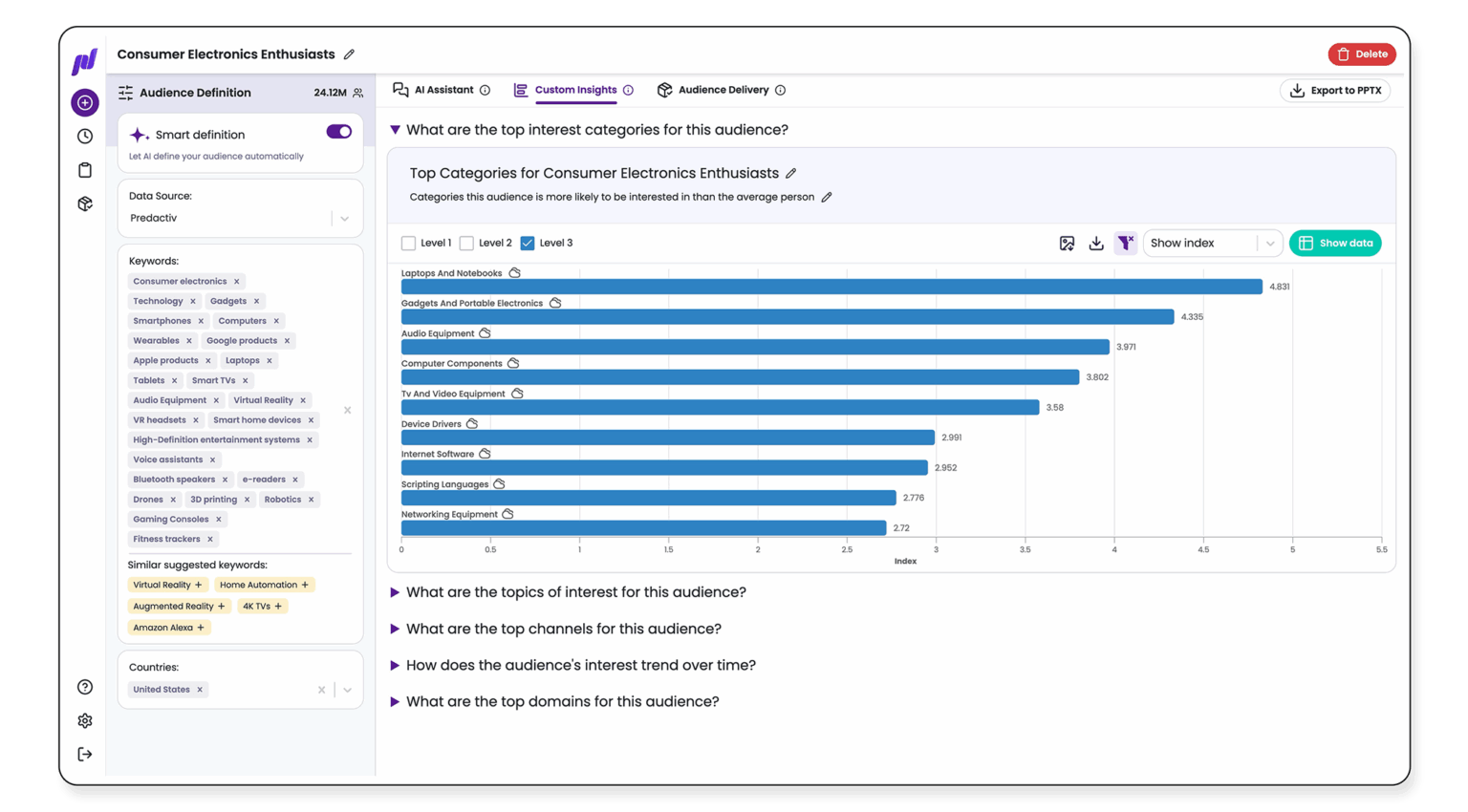The height and width of the screenshot is (812, 1468).
Task: Add the Virtual Reality suggested keyword
Action: click(167, 585)
